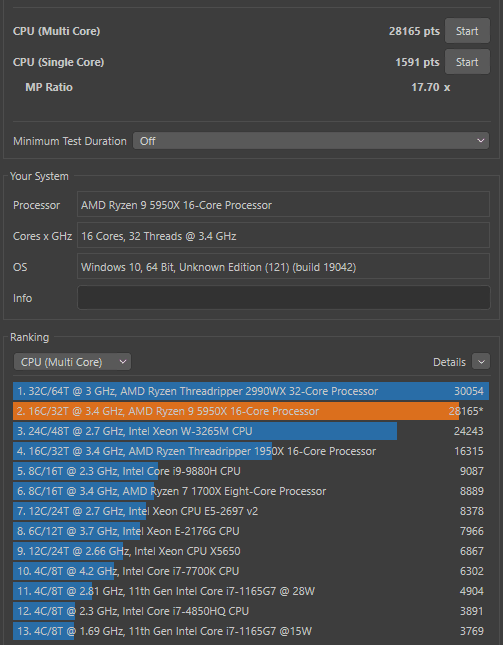
Task: Click the 28165 pts multi core score
Action: (x=414, y=31)
